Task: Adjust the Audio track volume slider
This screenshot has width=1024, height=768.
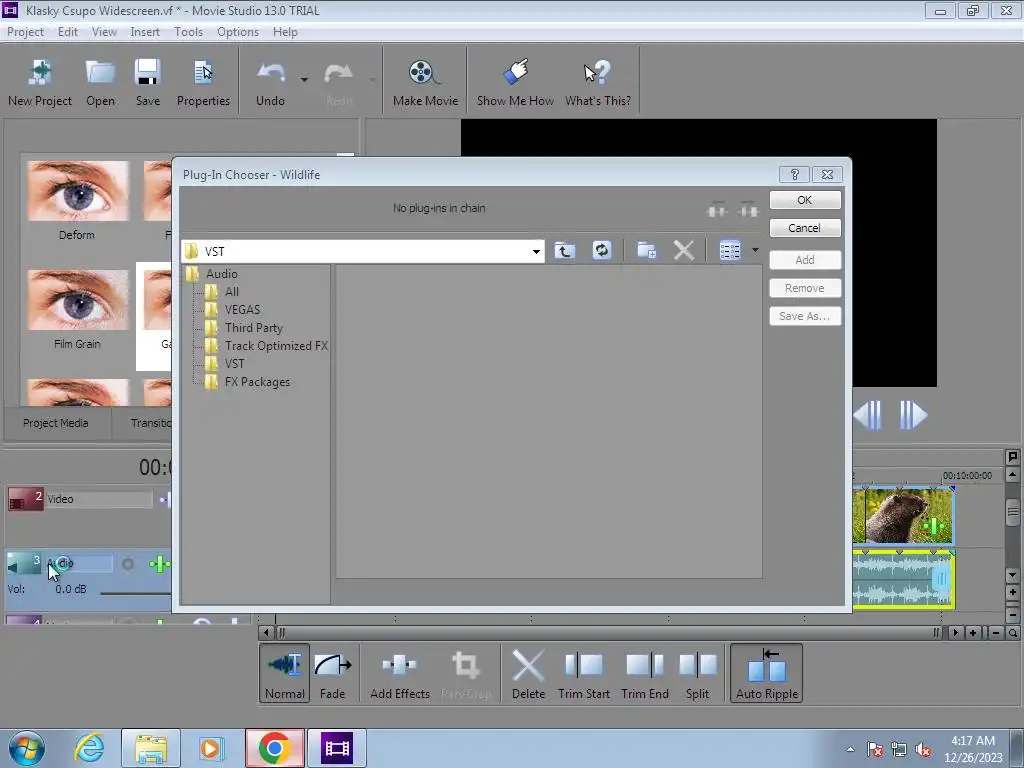Action: click(136, 593)
